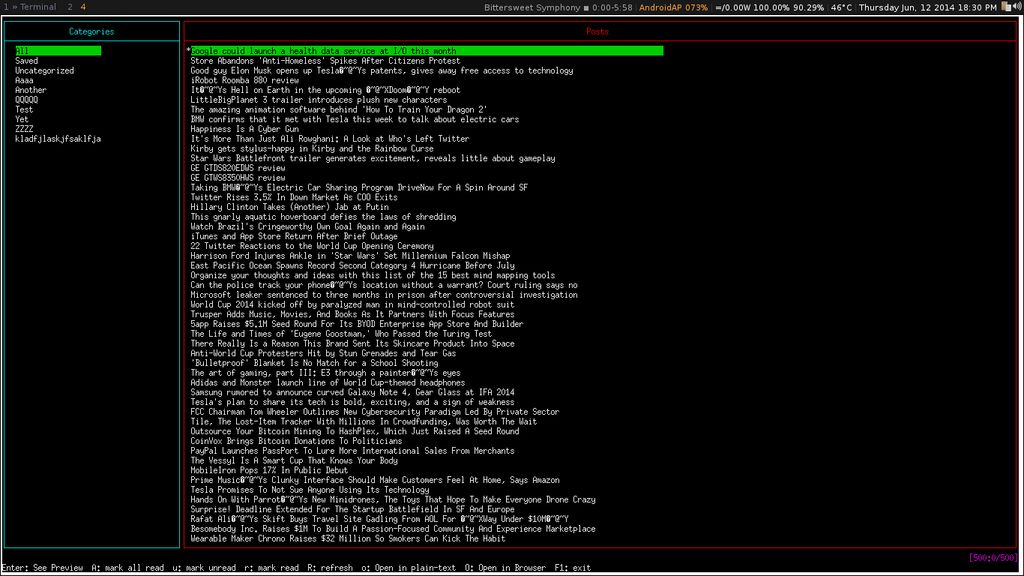The height and width of the screenshot is (576, 1024).
Task: Select the 'Yet' category
Action: coord(22,120)
